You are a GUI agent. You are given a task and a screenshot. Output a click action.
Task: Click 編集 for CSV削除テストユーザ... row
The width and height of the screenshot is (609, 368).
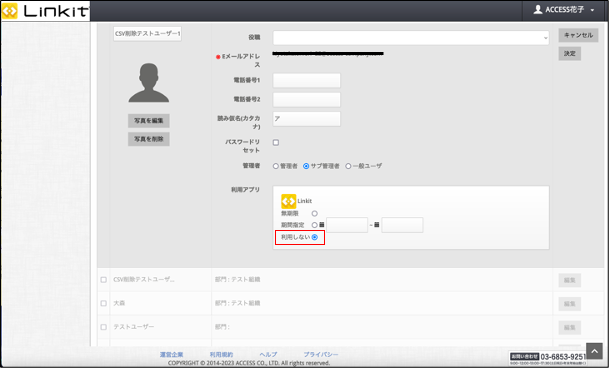[x=570, y=280]
